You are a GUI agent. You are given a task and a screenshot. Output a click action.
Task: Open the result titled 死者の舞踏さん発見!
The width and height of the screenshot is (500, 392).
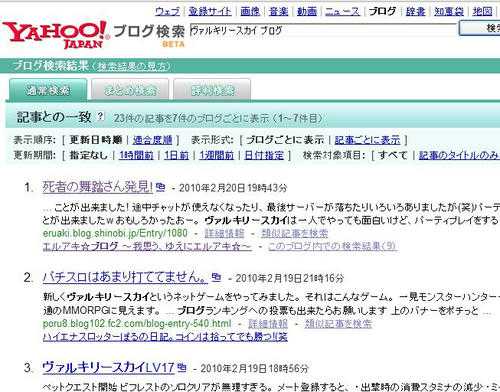pyautogui.click(x=98, y=187)
